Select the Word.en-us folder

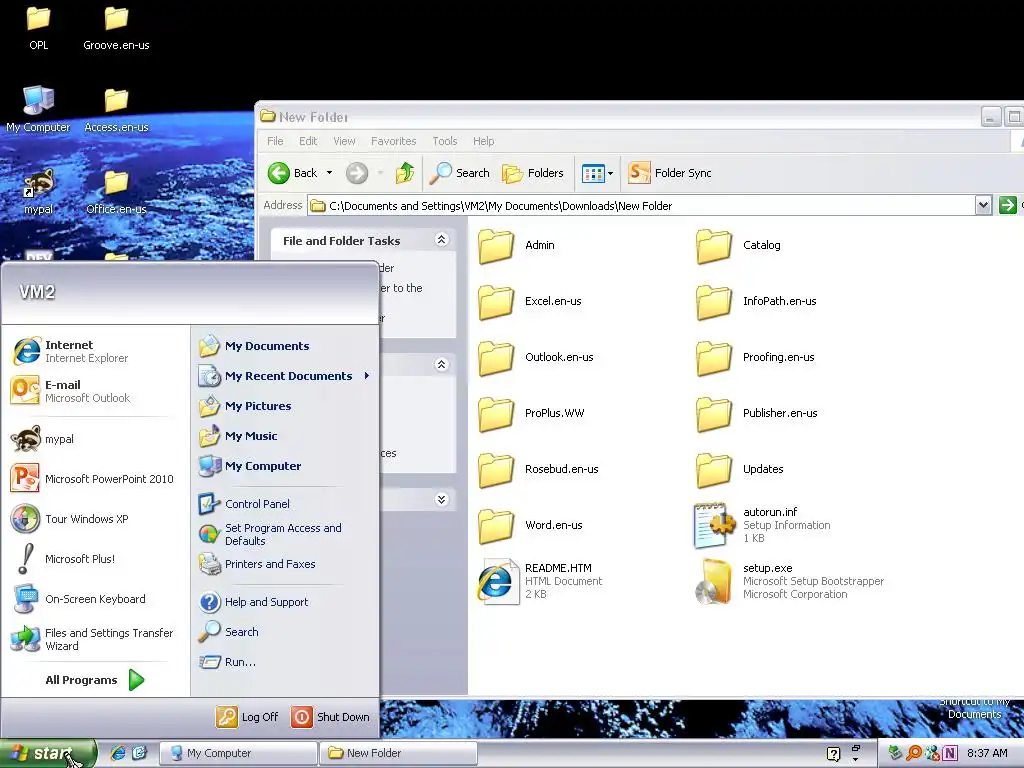click(531, 526)
